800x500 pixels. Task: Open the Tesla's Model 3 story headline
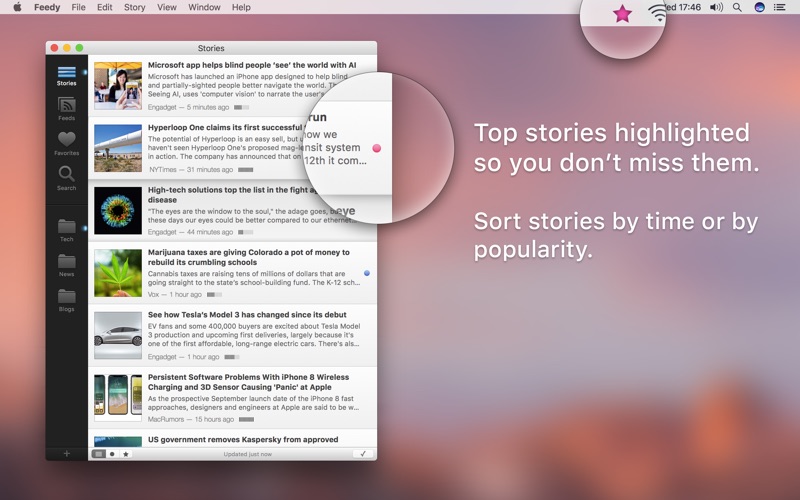[x=247, y=315]
